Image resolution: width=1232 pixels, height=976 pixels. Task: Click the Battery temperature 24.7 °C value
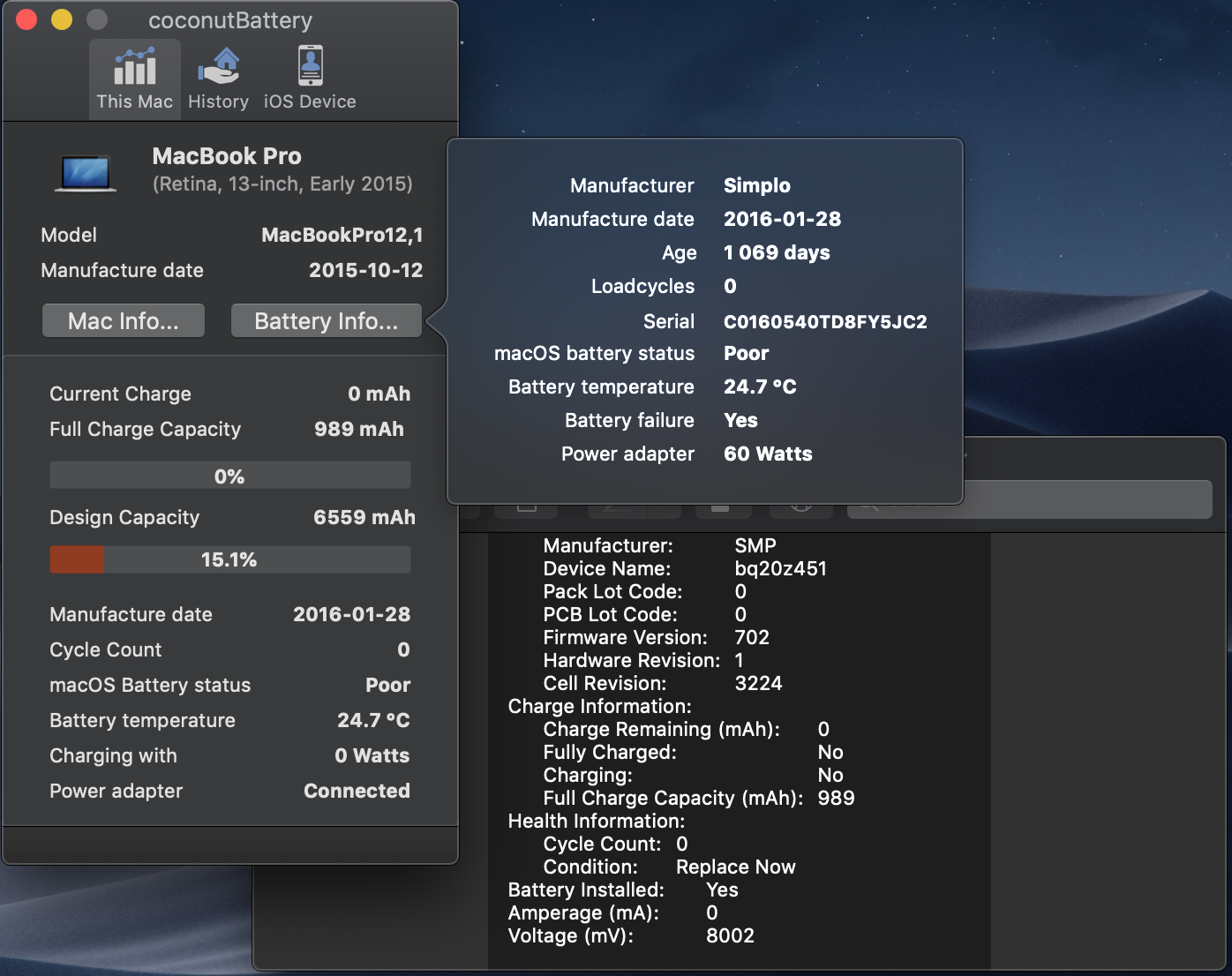pos(373,720)
